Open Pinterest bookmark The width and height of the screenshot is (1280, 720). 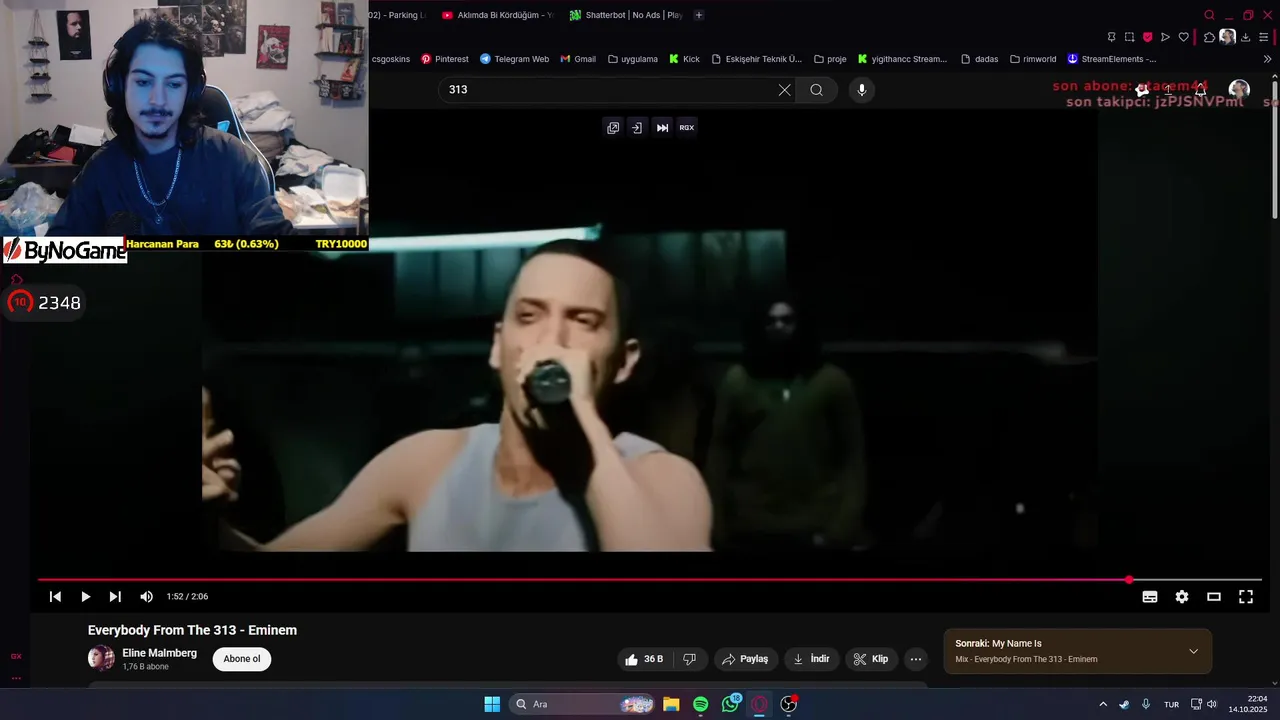pyautogui.click(x=445, y=59)
